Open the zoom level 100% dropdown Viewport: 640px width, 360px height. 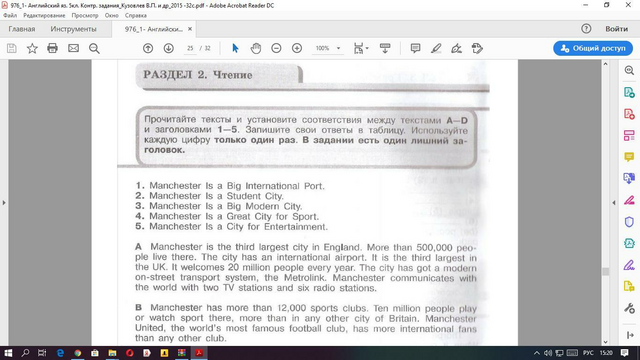point(327,48)
